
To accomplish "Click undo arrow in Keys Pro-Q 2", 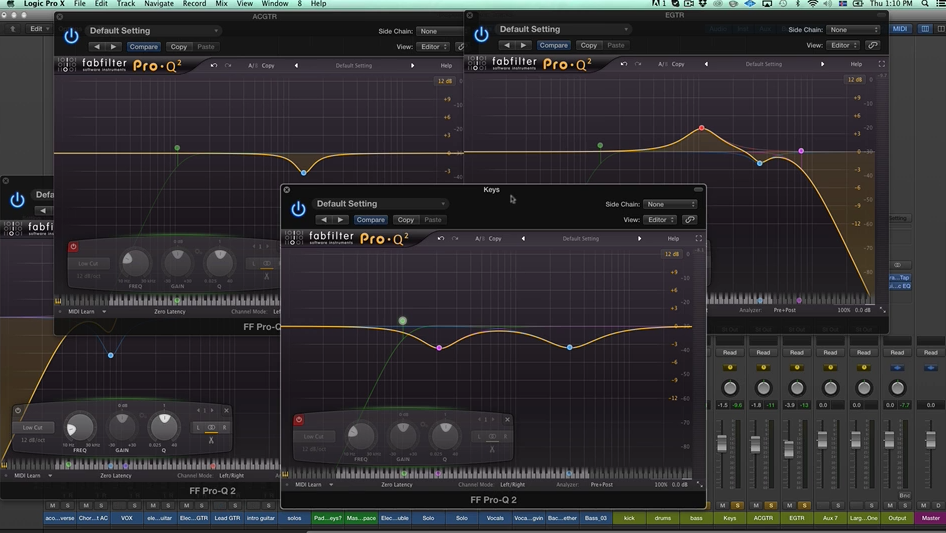I will (441, 238).
